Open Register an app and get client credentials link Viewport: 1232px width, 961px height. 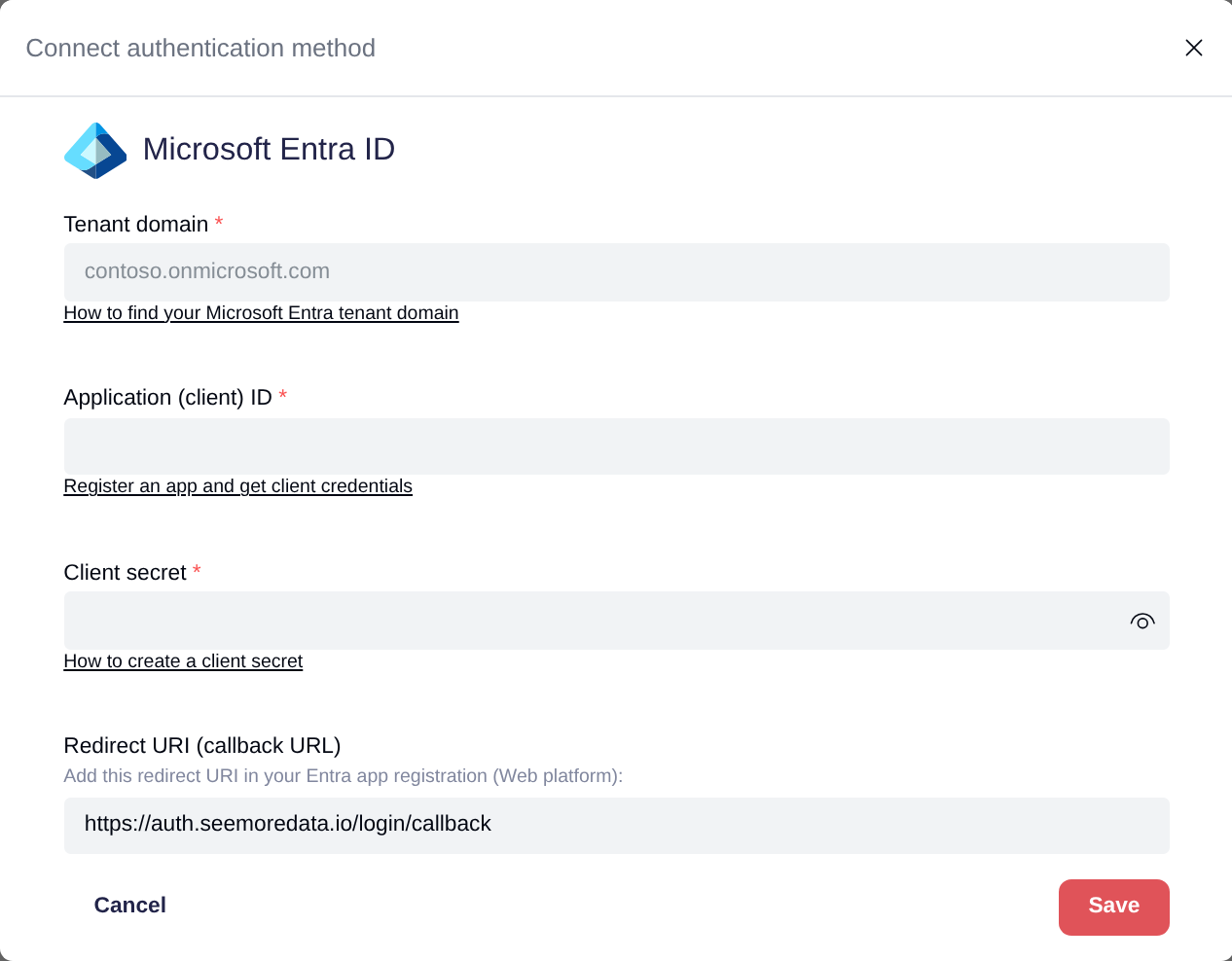(x=238, y=486)
